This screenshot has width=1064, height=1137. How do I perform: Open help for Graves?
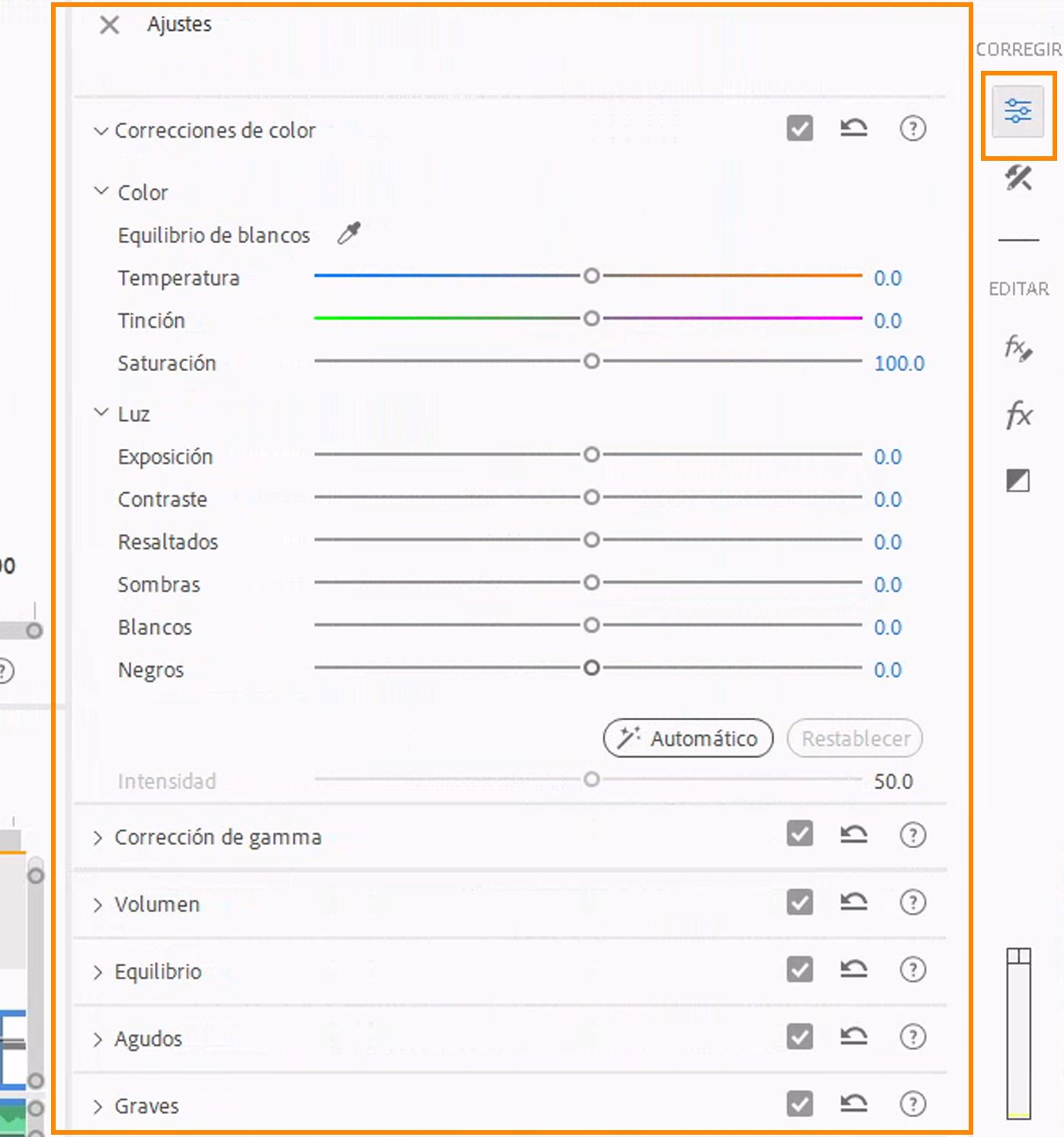[x=913, y=1103]
